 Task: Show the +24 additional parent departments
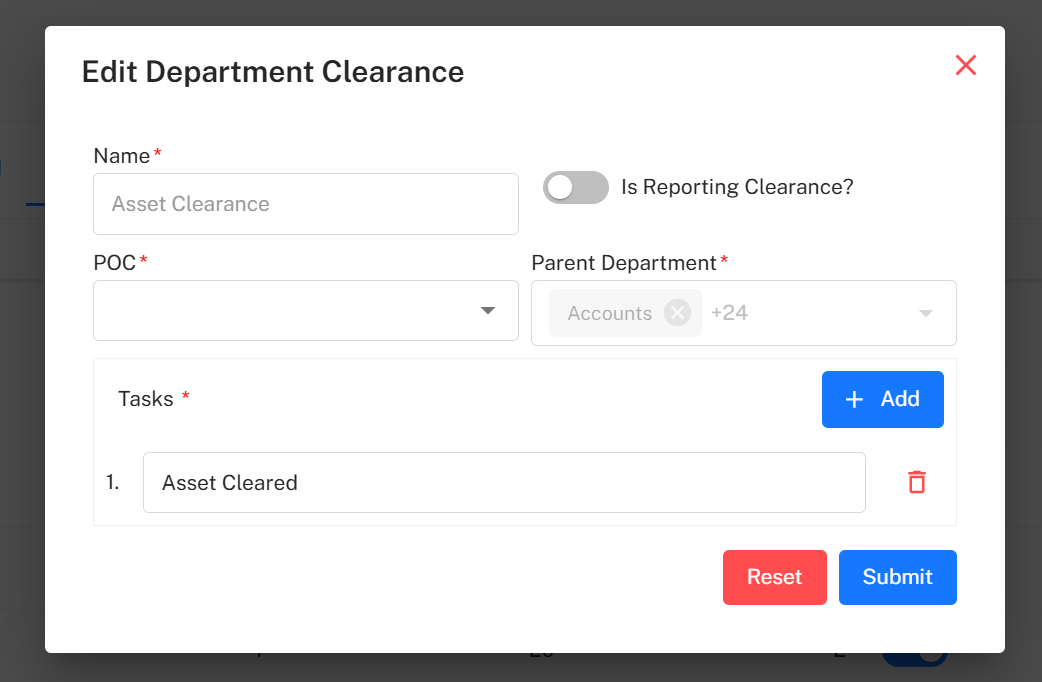point(729,313)
